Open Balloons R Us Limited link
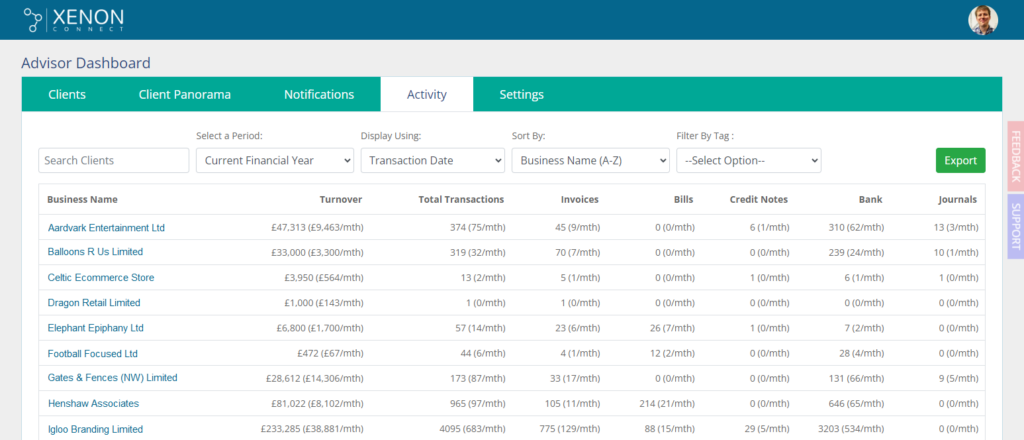Screen dimensions: 1024x440 [95, 252]
